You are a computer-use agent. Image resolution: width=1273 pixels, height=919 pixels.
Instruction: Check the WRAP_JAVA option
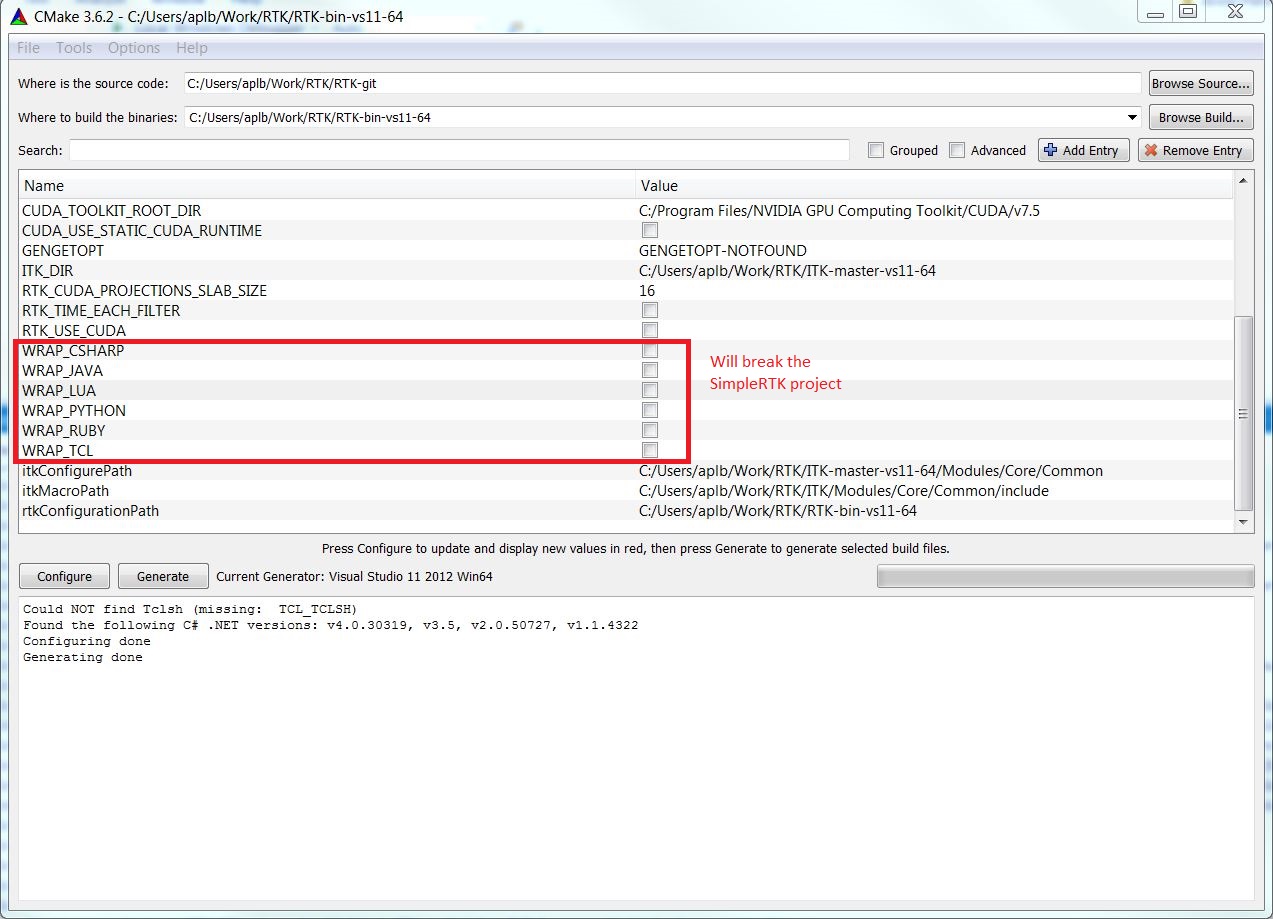pos(650,370)
